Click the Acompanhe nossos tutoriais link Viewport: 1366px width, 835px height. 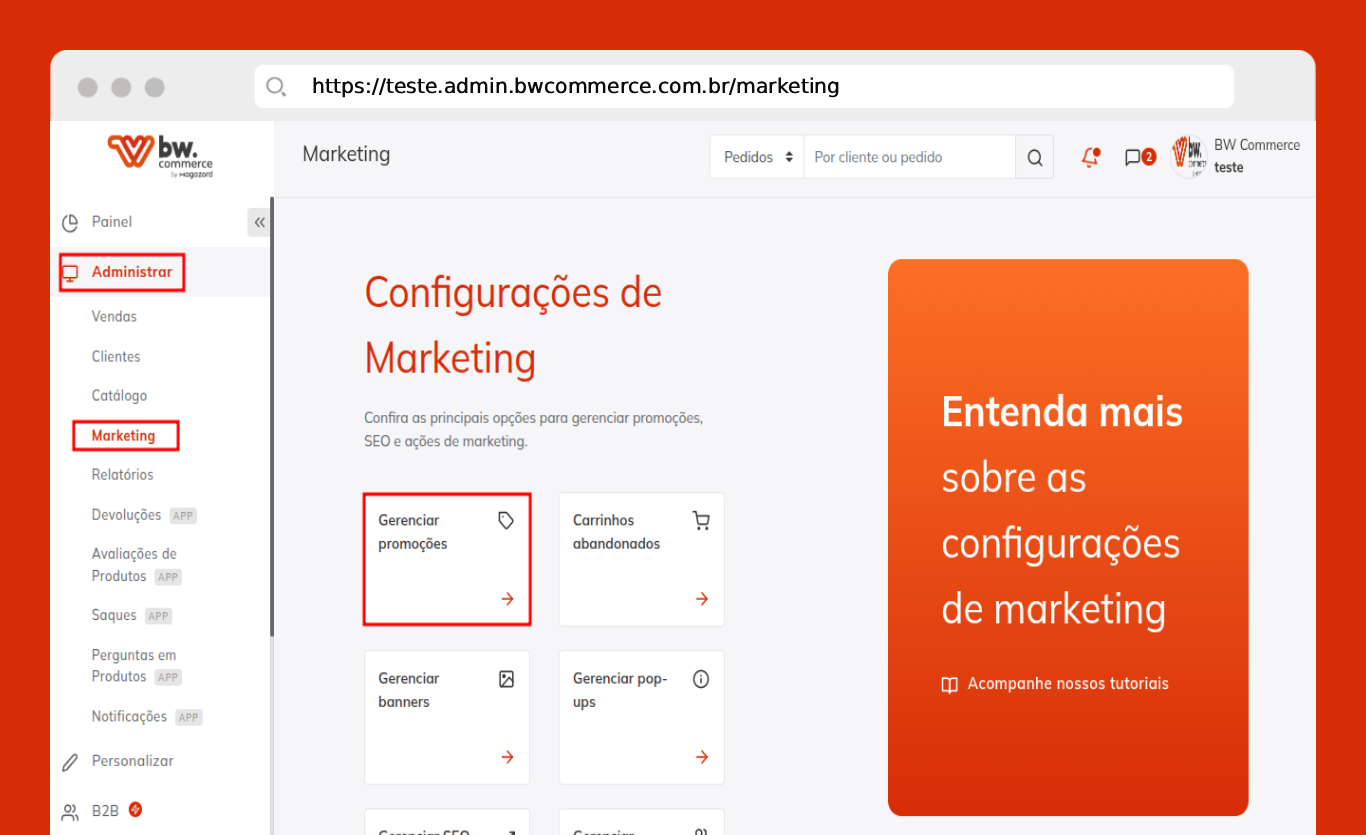1067,684
